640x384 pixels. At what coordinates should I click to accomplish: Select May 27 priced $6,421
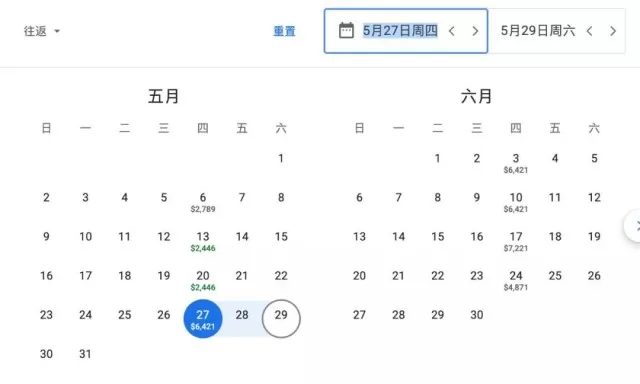[203, 319]
